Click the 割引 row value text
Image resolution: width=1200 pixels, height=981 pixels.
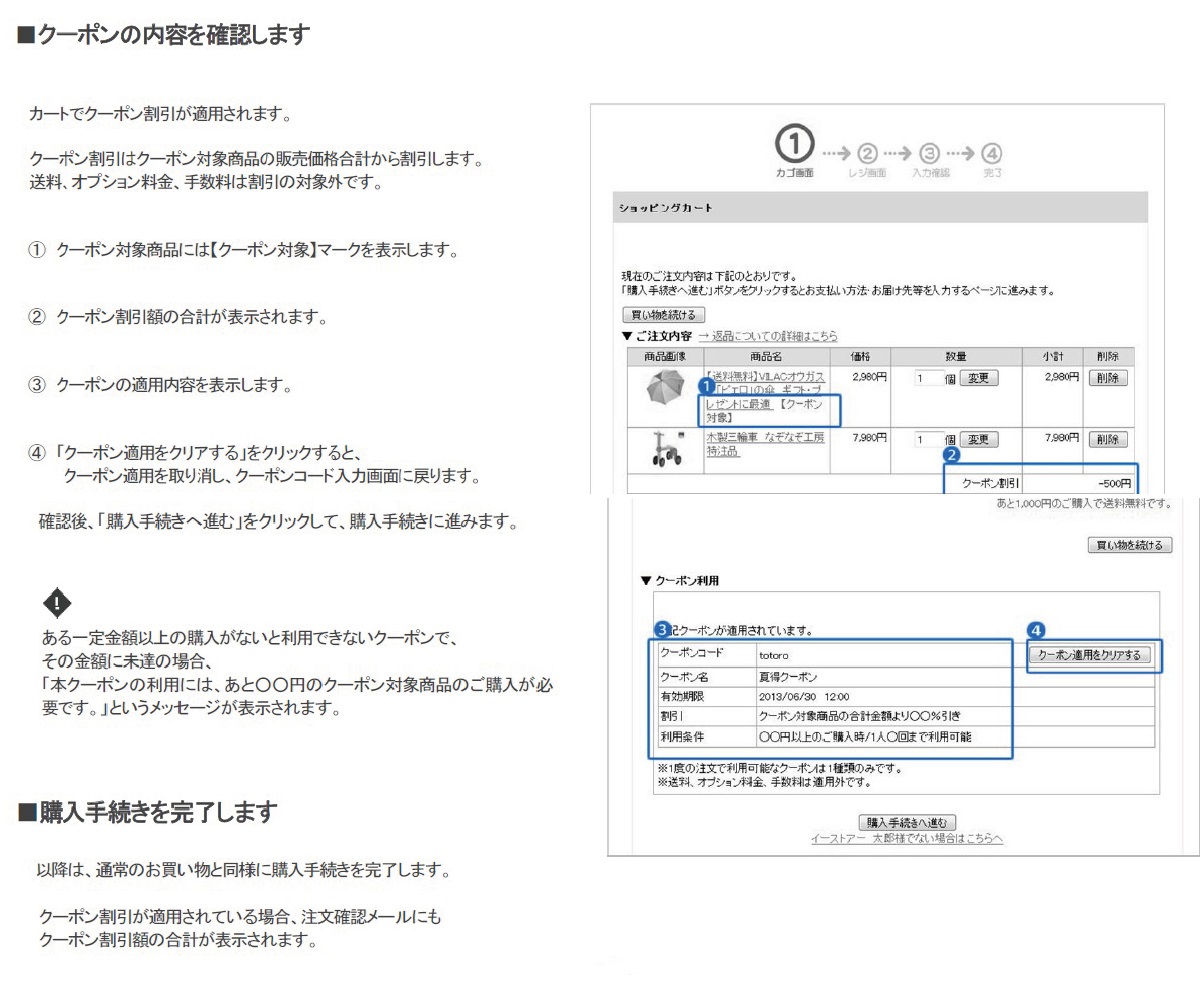[x=860, y=717]
